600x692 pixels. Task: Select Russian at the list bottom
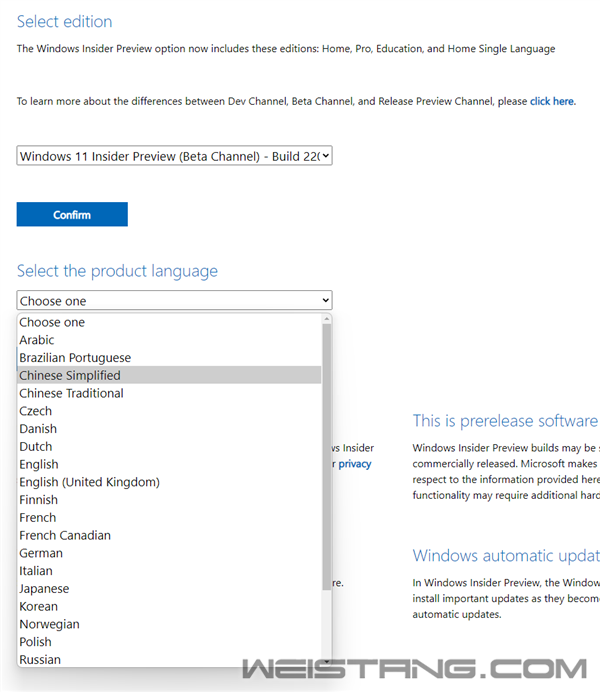coord(170,659)
